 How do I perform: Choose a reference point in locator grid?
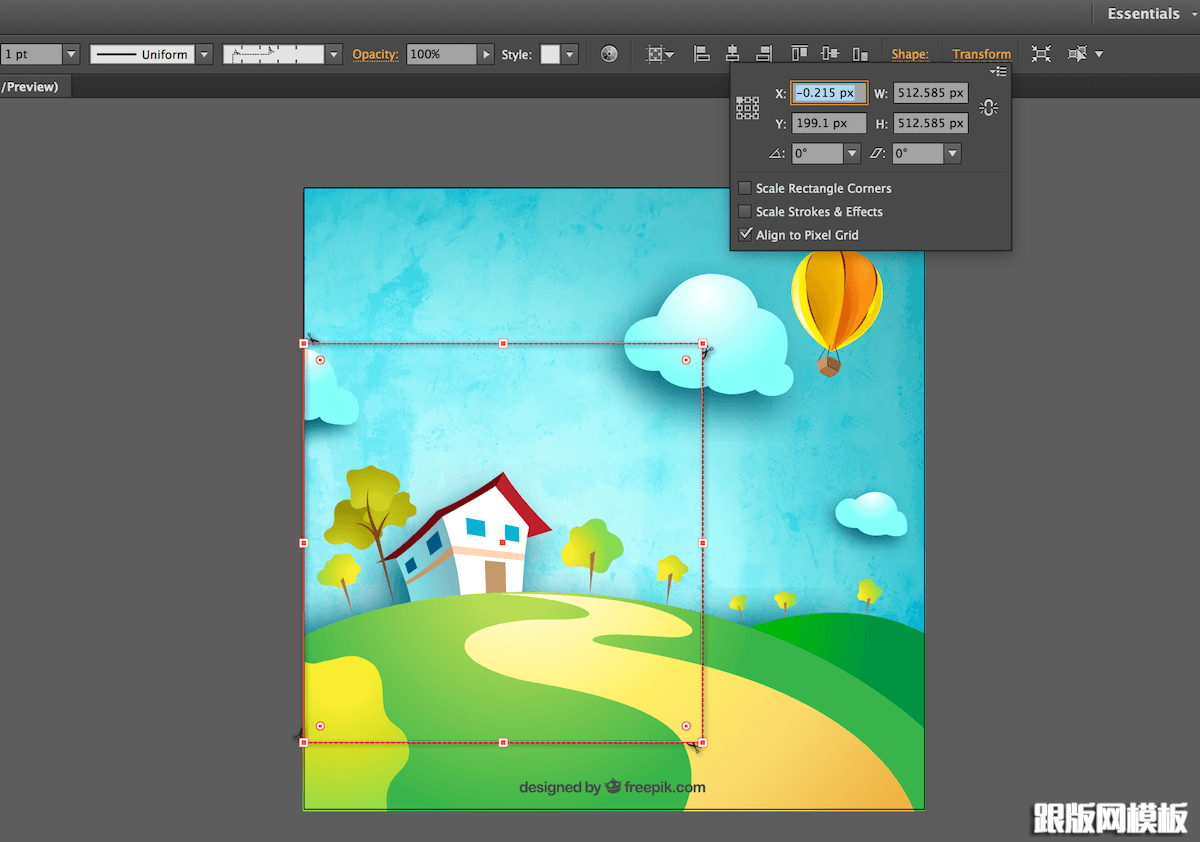coord(747,108)
